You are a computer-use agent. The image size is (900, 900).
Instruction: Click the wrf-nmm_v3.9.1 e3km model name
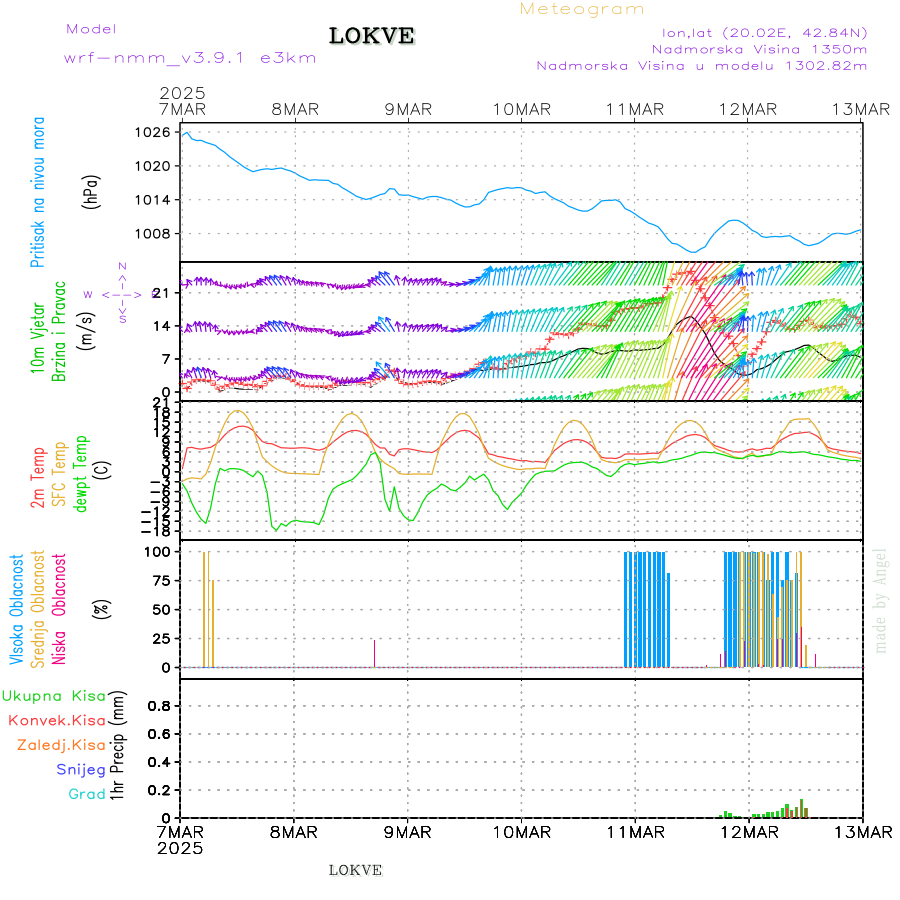(190, 57)
